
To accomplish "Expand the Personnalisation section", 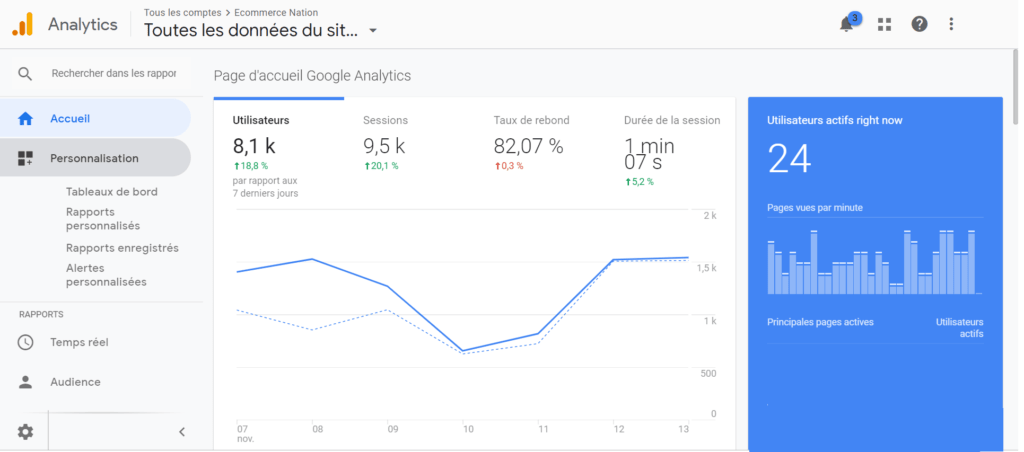I will click(95, 158).
